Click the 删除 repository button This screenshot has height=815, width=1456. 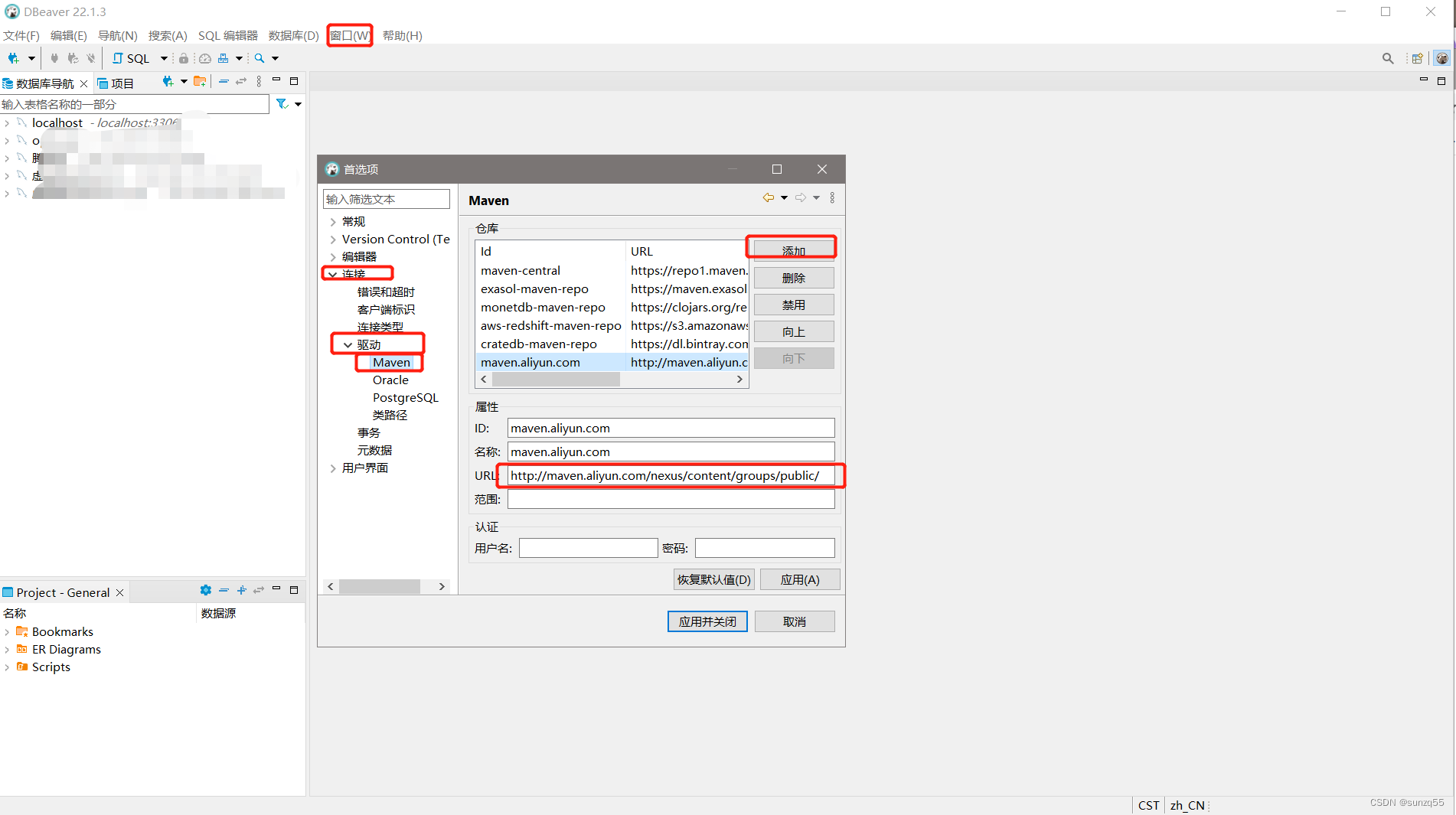[794, 278]
